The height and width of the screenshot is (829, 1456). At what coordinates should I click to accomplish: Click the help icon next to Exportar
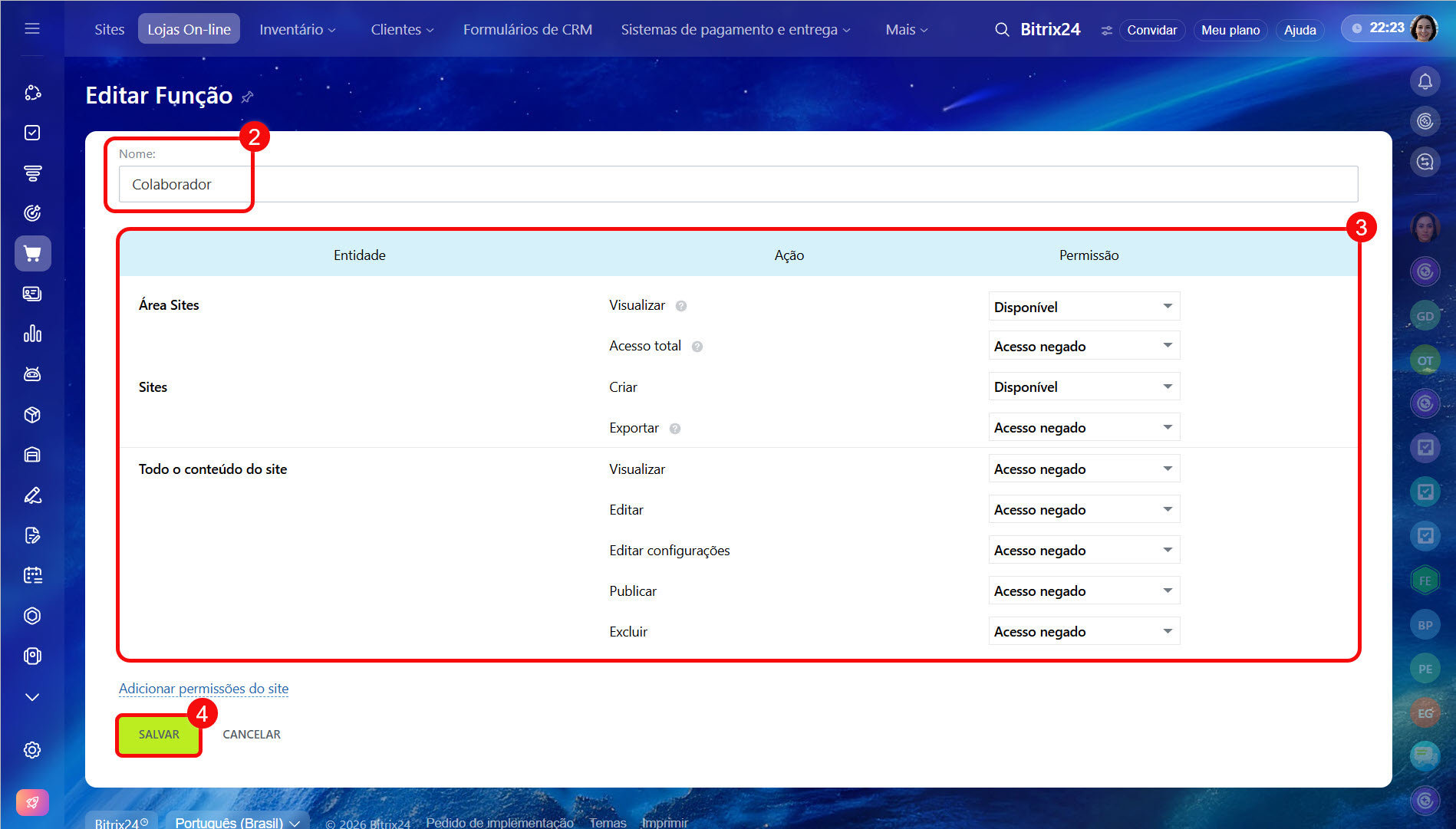tap(675, 429)
